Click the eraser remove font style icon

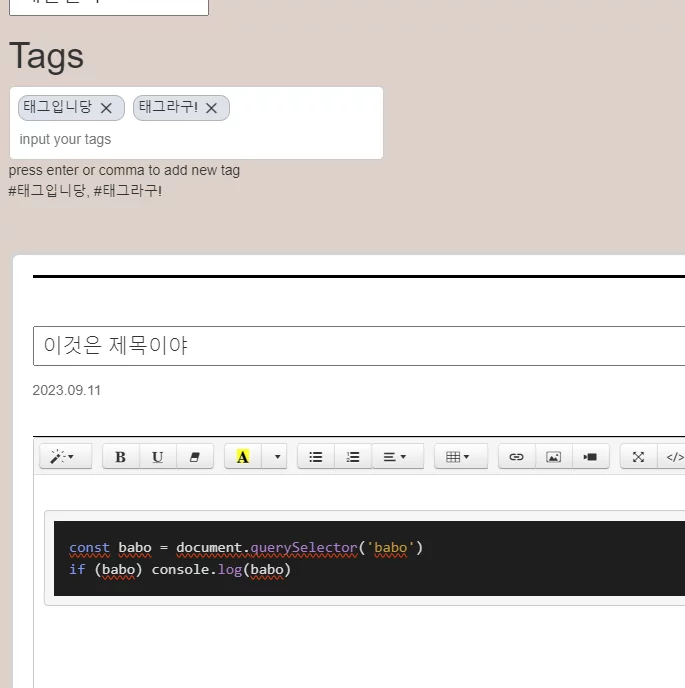pos(194,457)
